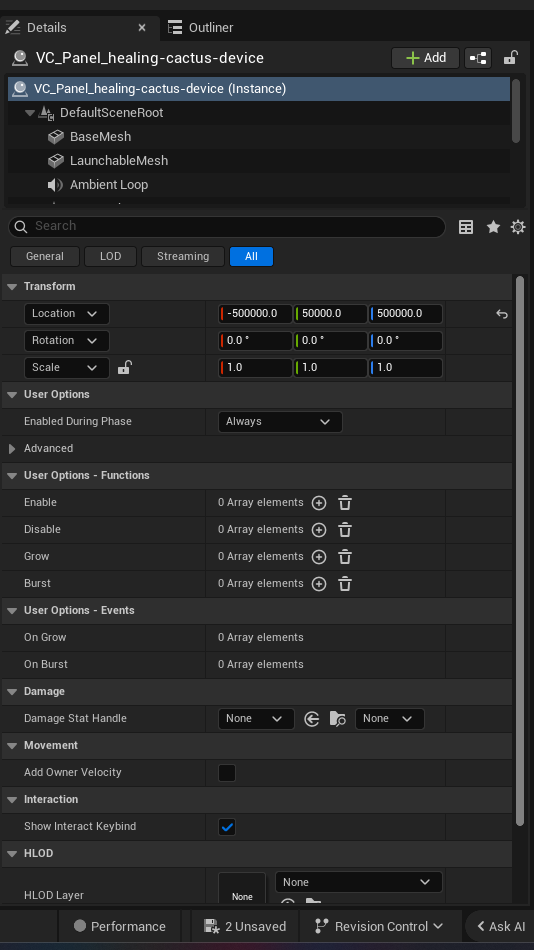Click Location X field -500000.0

(x=255, y=314)
